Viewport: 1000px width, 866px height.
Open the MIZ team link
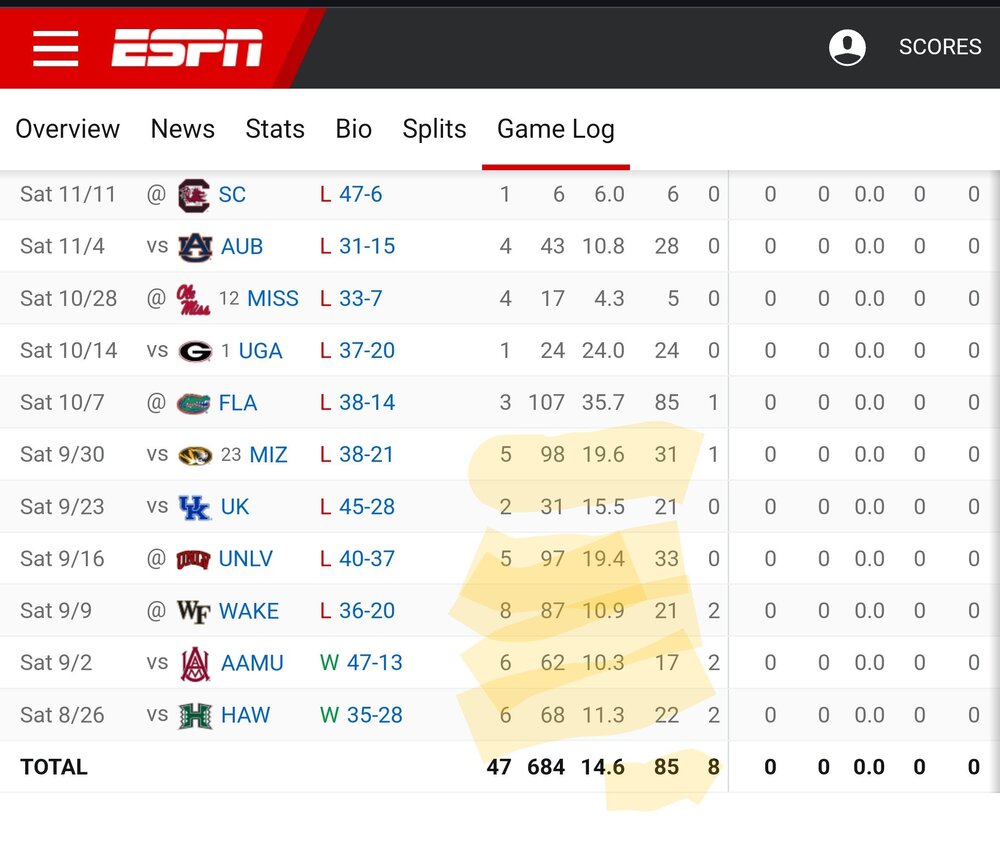coord(268,455)
